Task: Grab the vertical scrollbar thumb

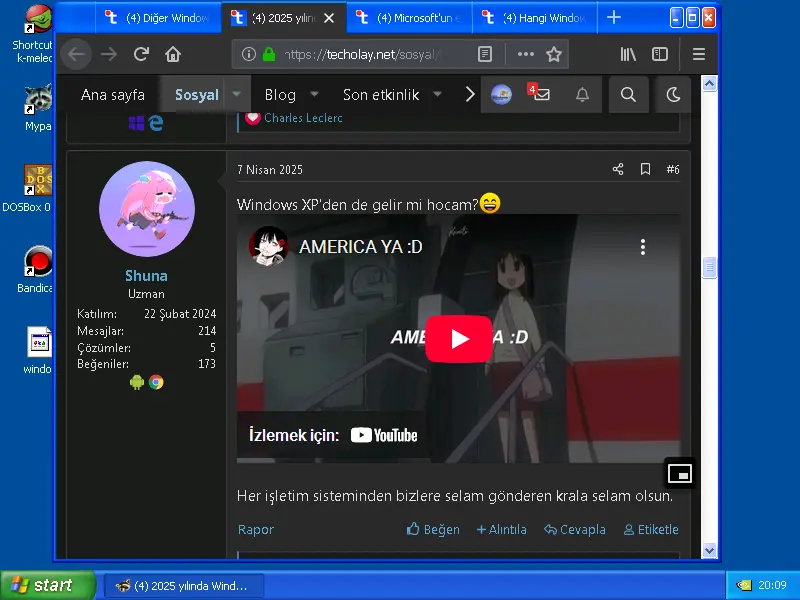Action: click(x=709, y=267)
